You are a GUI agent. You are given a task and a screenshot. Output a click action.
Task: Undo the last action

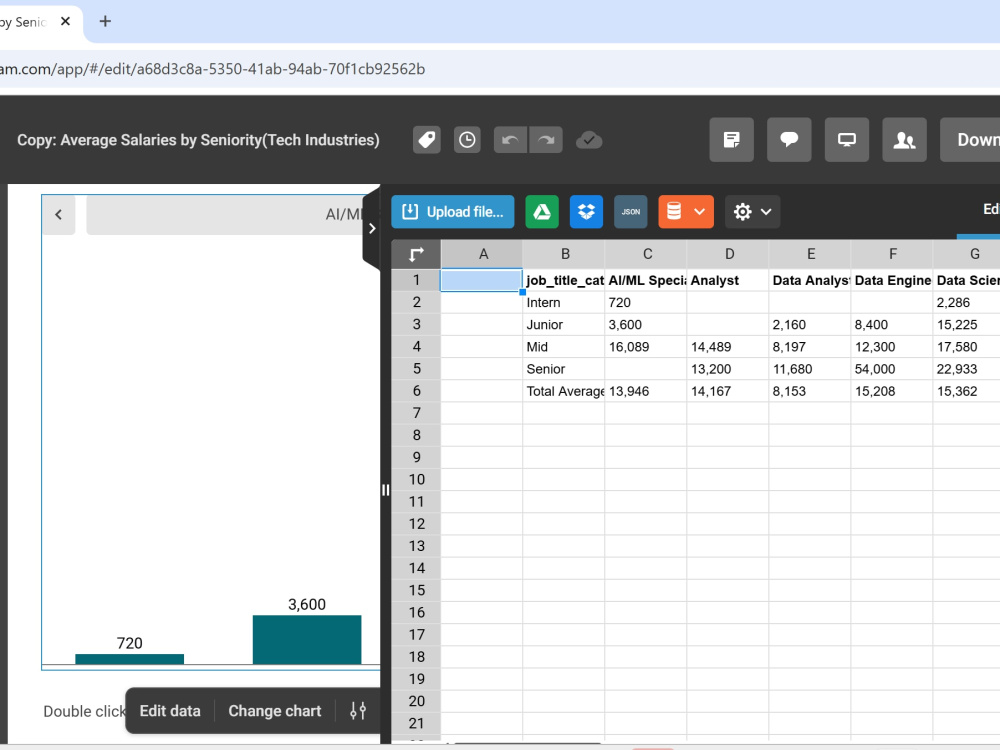(x=510, y=140)
